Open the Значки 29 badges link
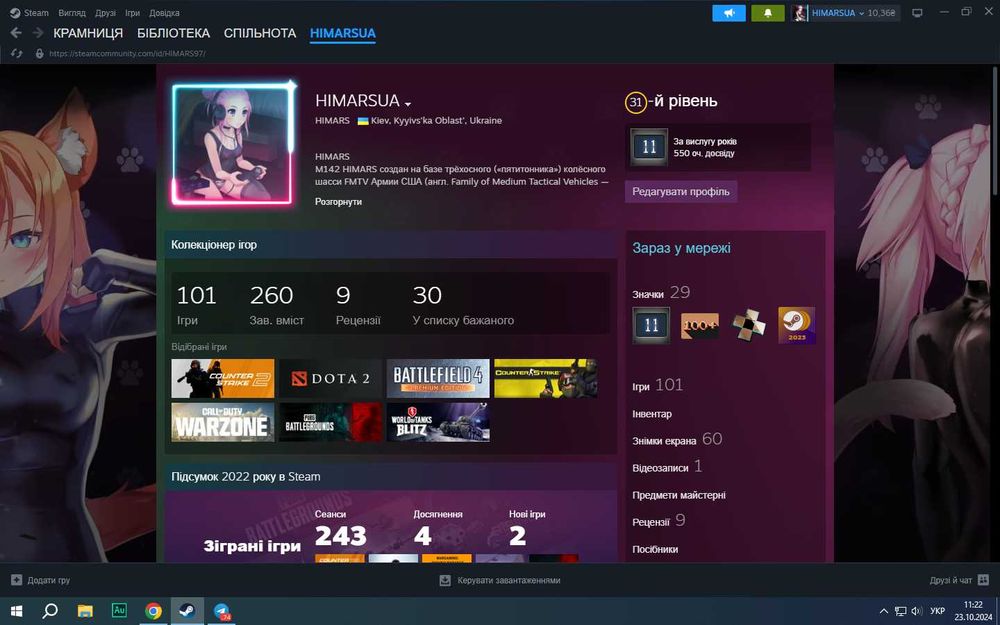 pos(661,293)
